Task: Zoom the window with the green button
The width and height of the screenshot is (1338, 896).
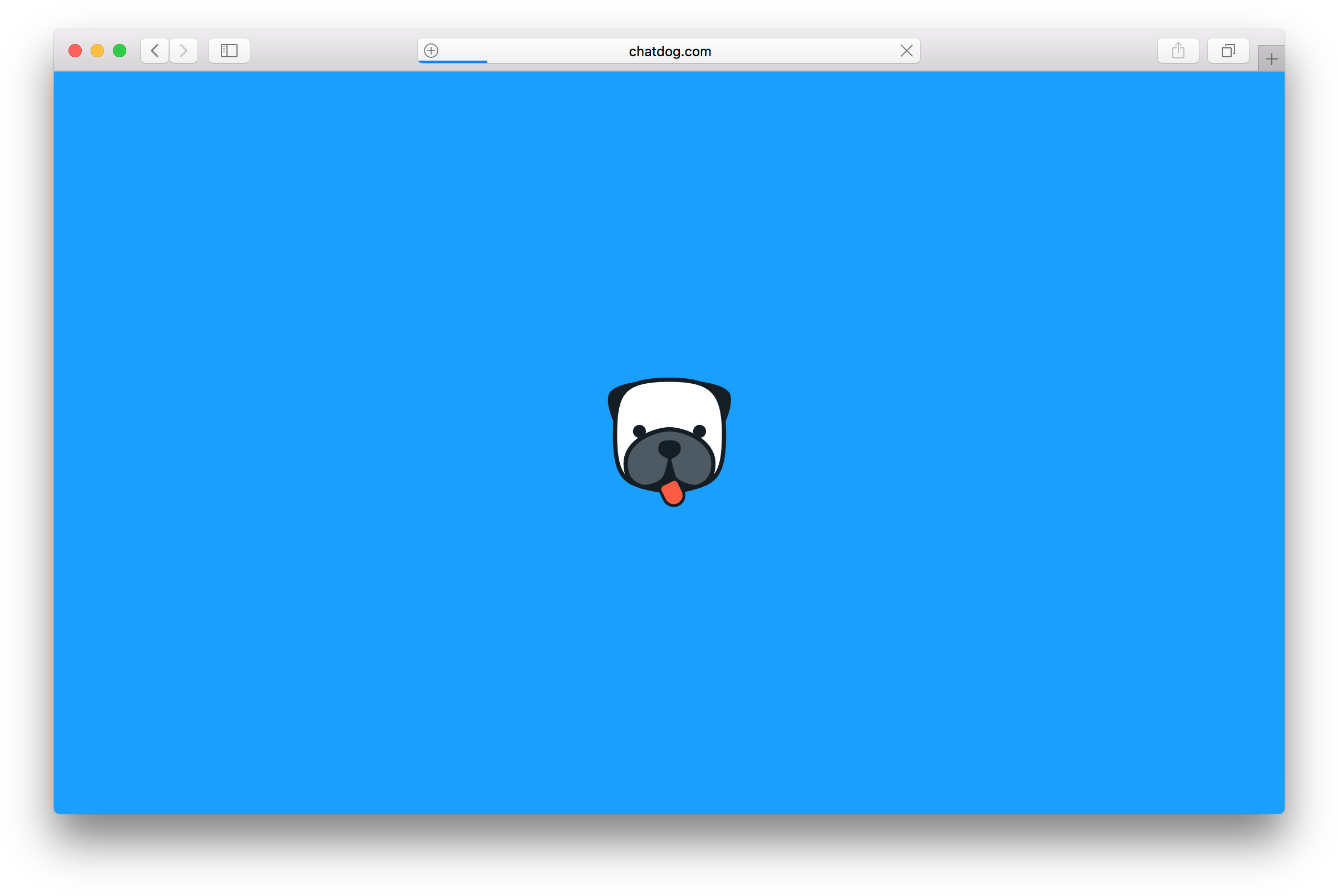Action: click(x=120, y=50)
